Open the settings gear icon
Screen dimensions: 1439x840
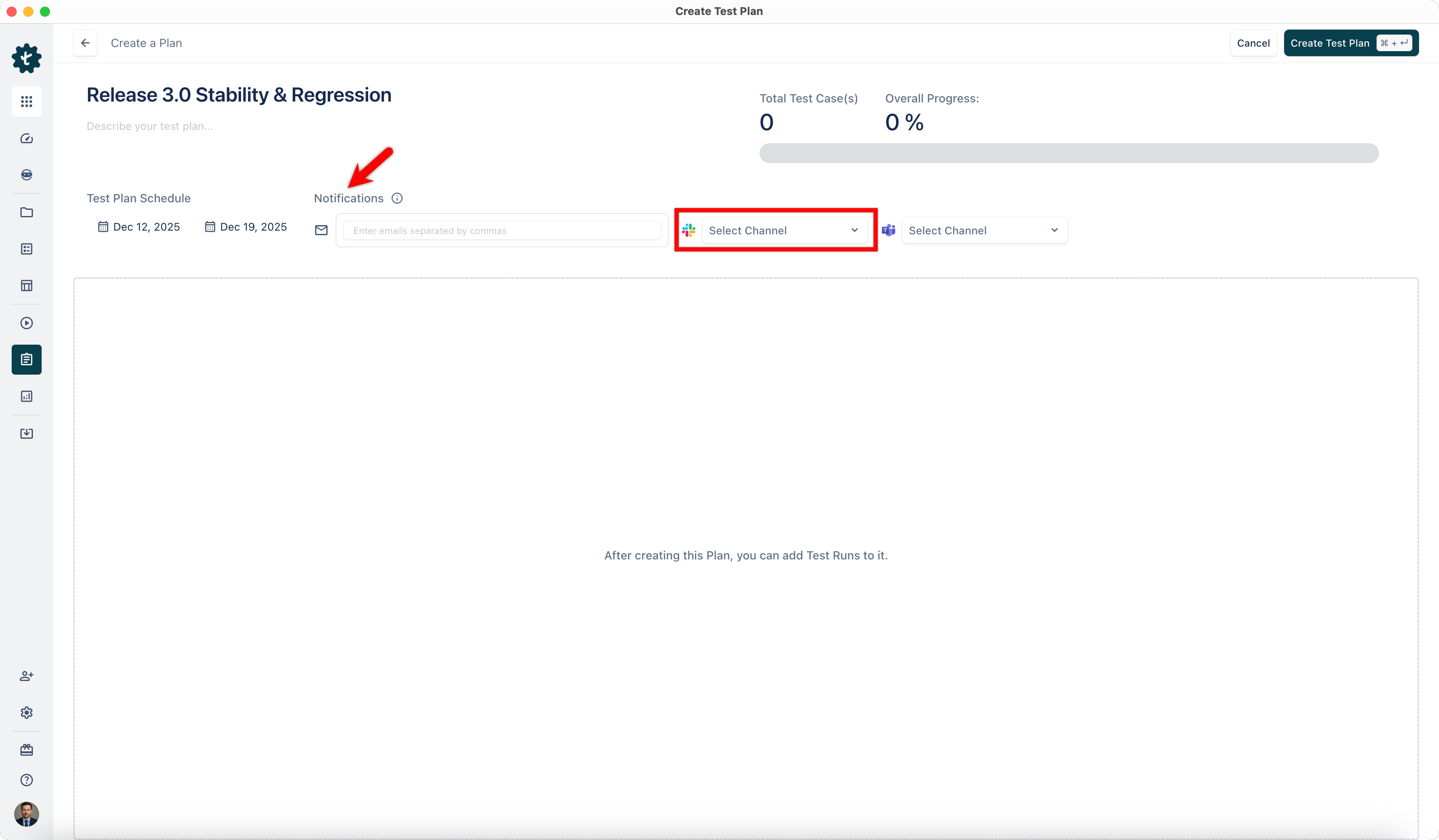pyautogui.click(x=26, y=712)
